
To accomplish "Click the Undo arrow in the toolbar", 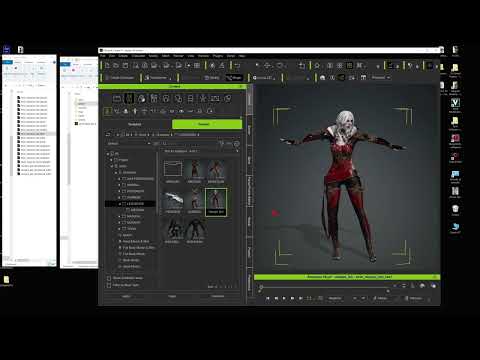I will click(237, 66).
